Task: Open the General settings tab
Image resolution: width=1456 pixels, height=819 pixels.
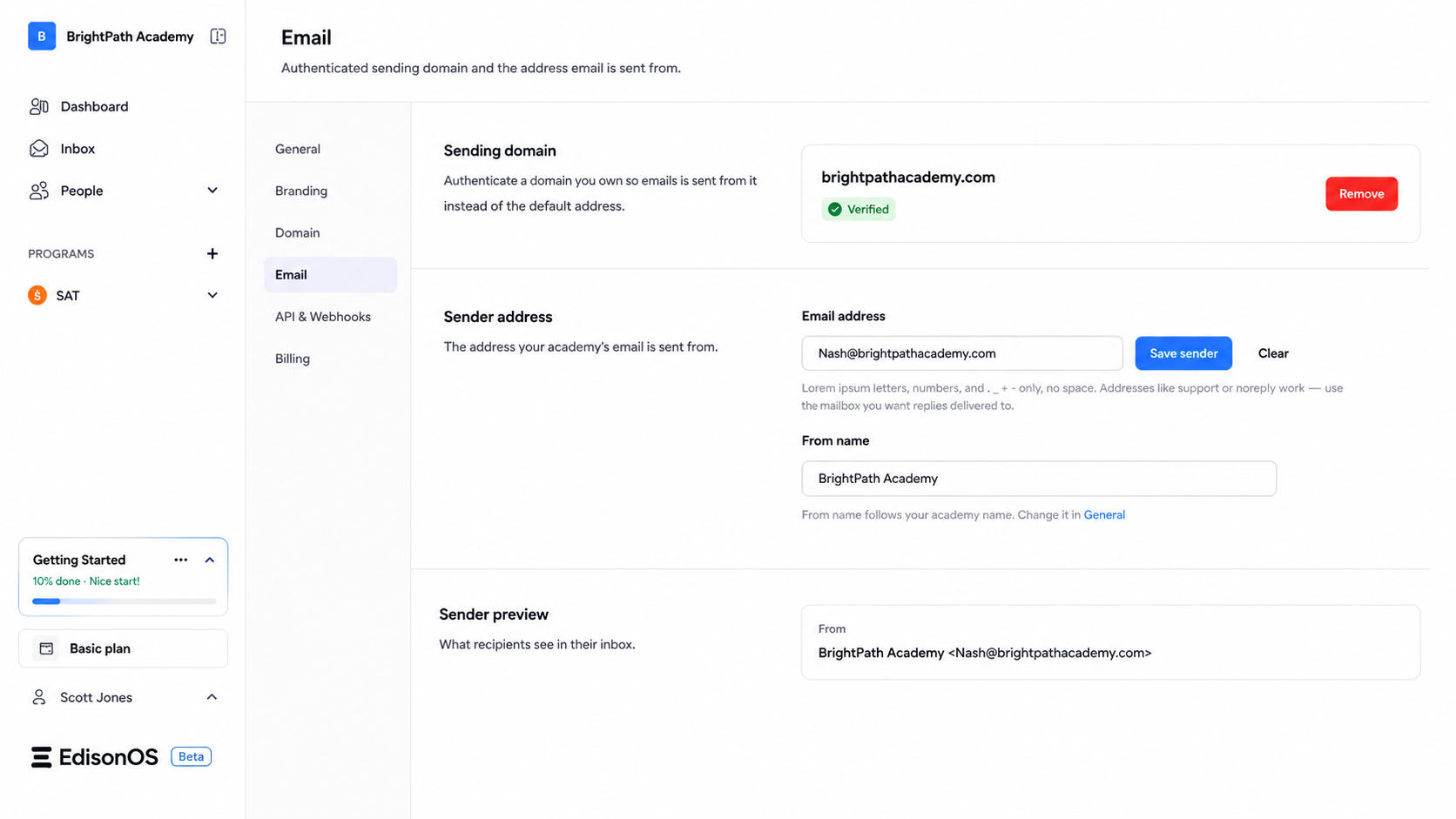Action: pyautogui.click(x=331, y=149)
